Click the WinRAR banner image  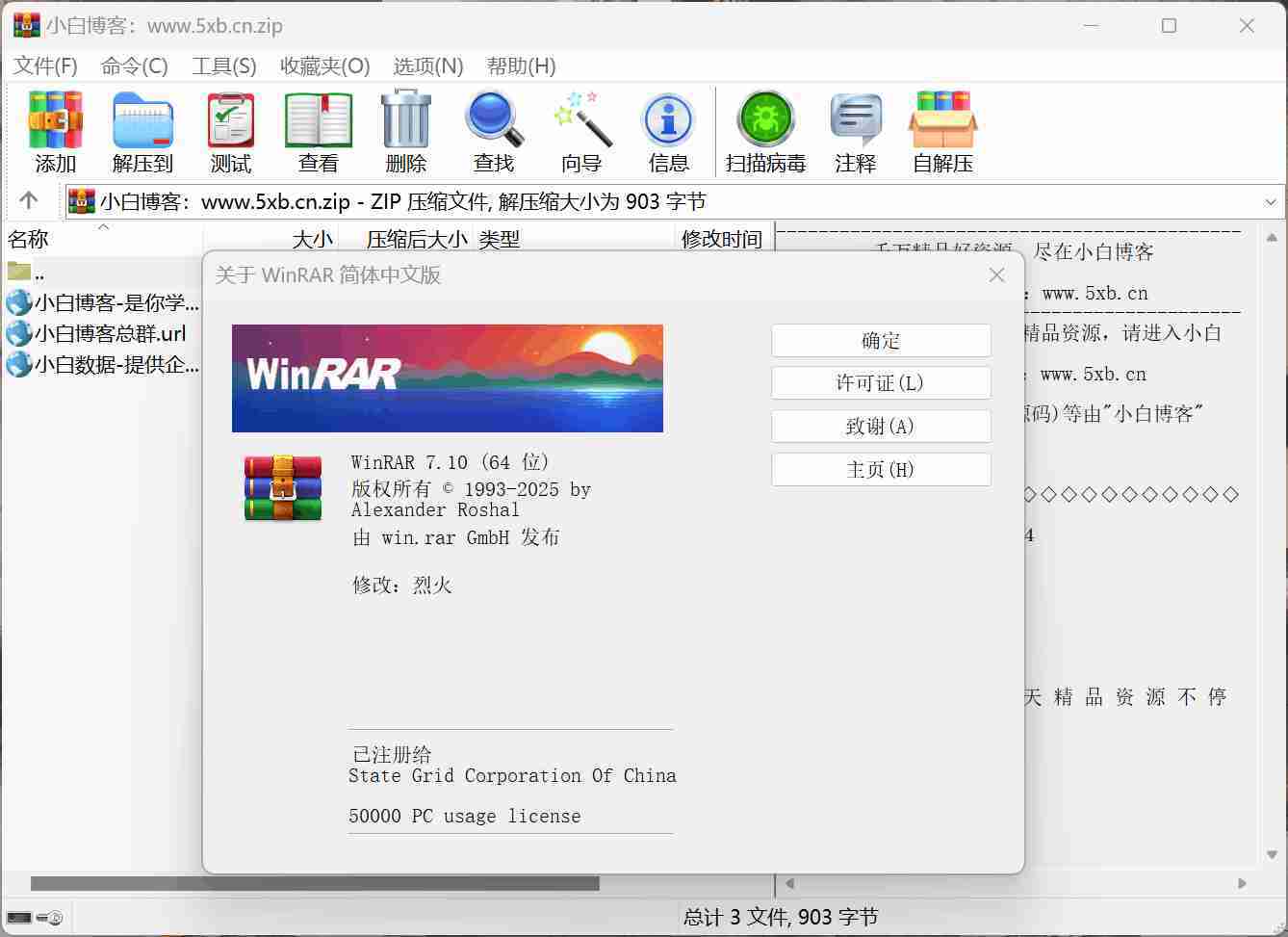click(x=448, y=378)
